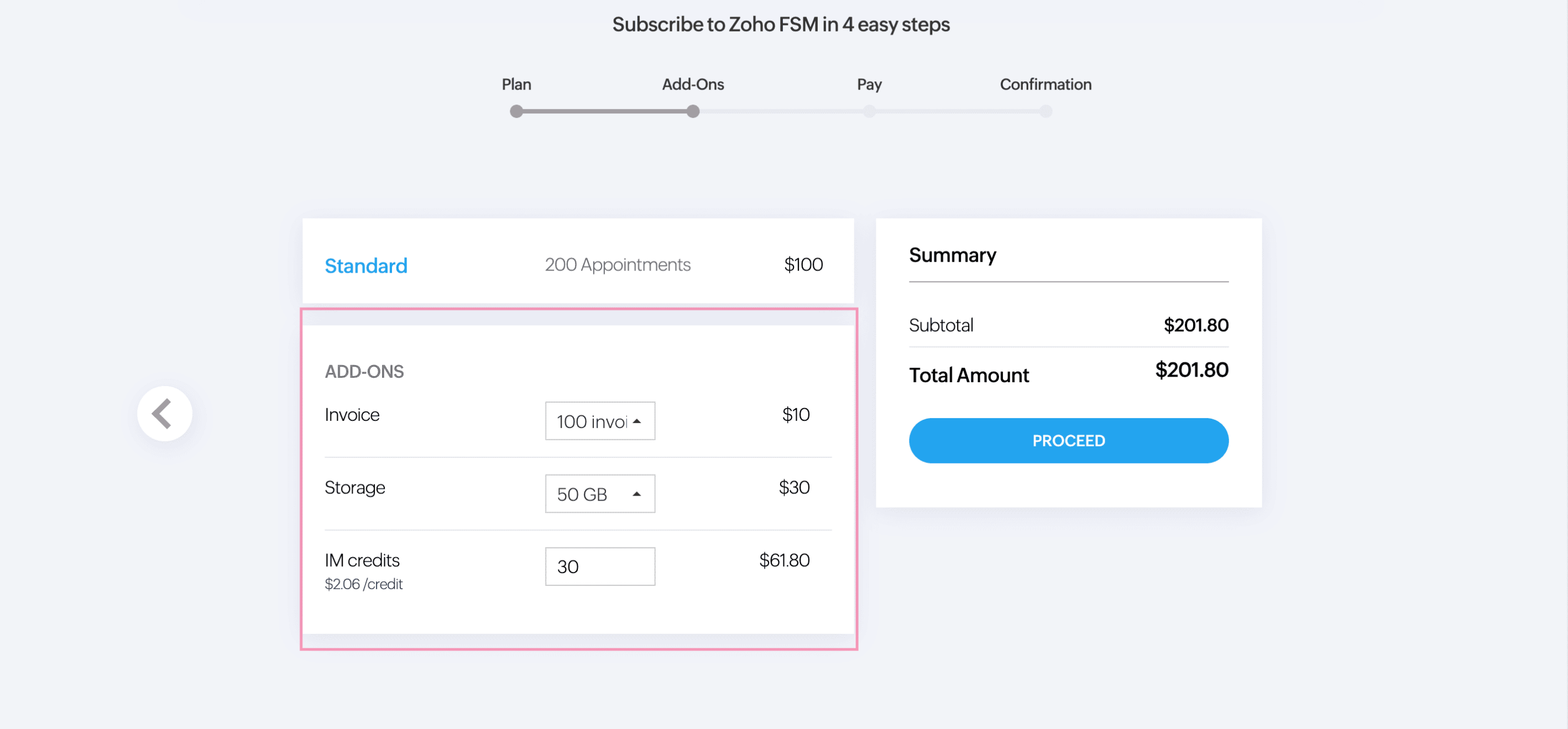Click the Pay step progress dot
1568x729 pixels.
pyautogui.click(x=869, y=111)
